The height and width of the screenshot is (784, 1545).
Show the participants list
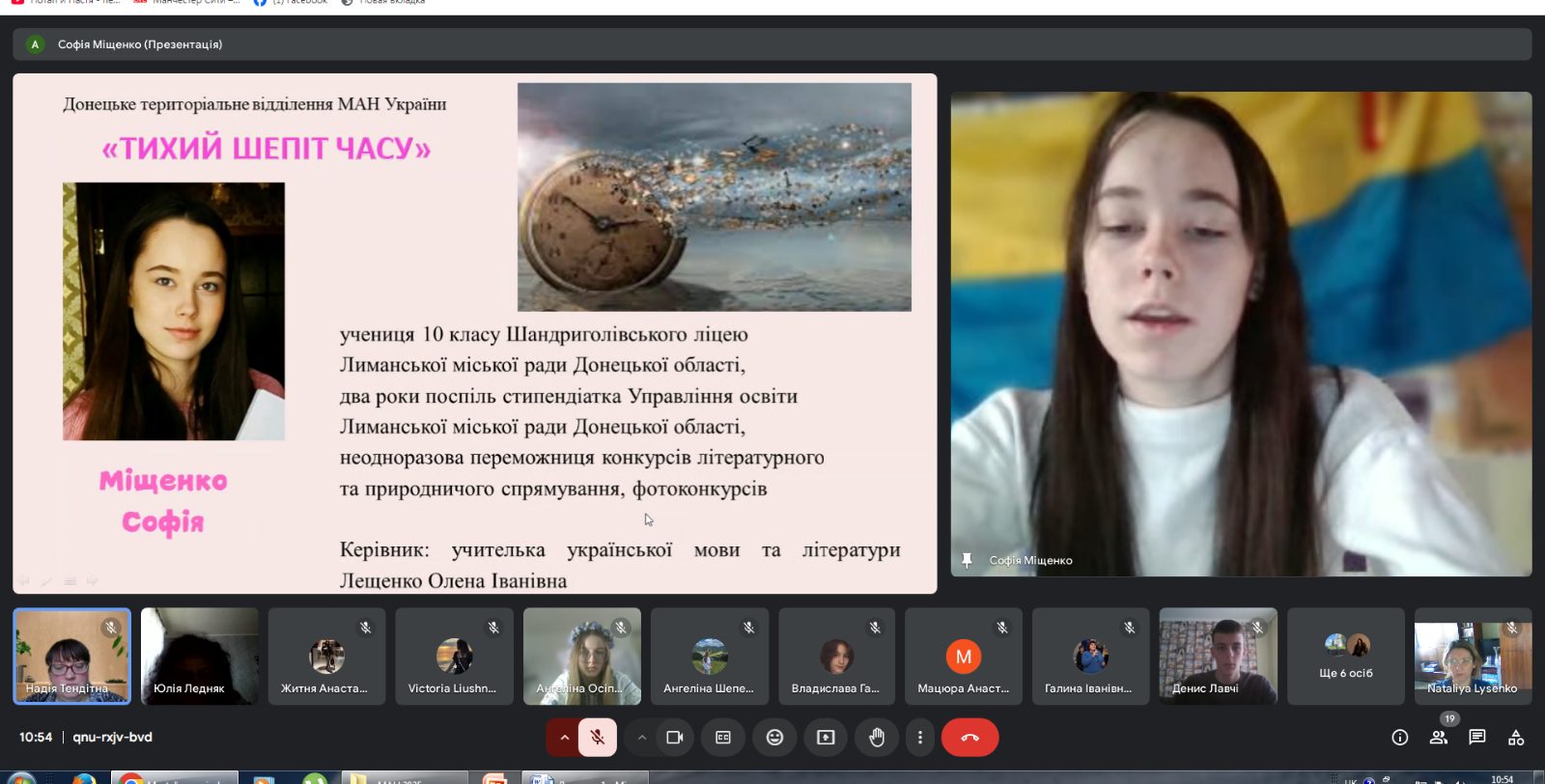click(x=1439, y=738)
